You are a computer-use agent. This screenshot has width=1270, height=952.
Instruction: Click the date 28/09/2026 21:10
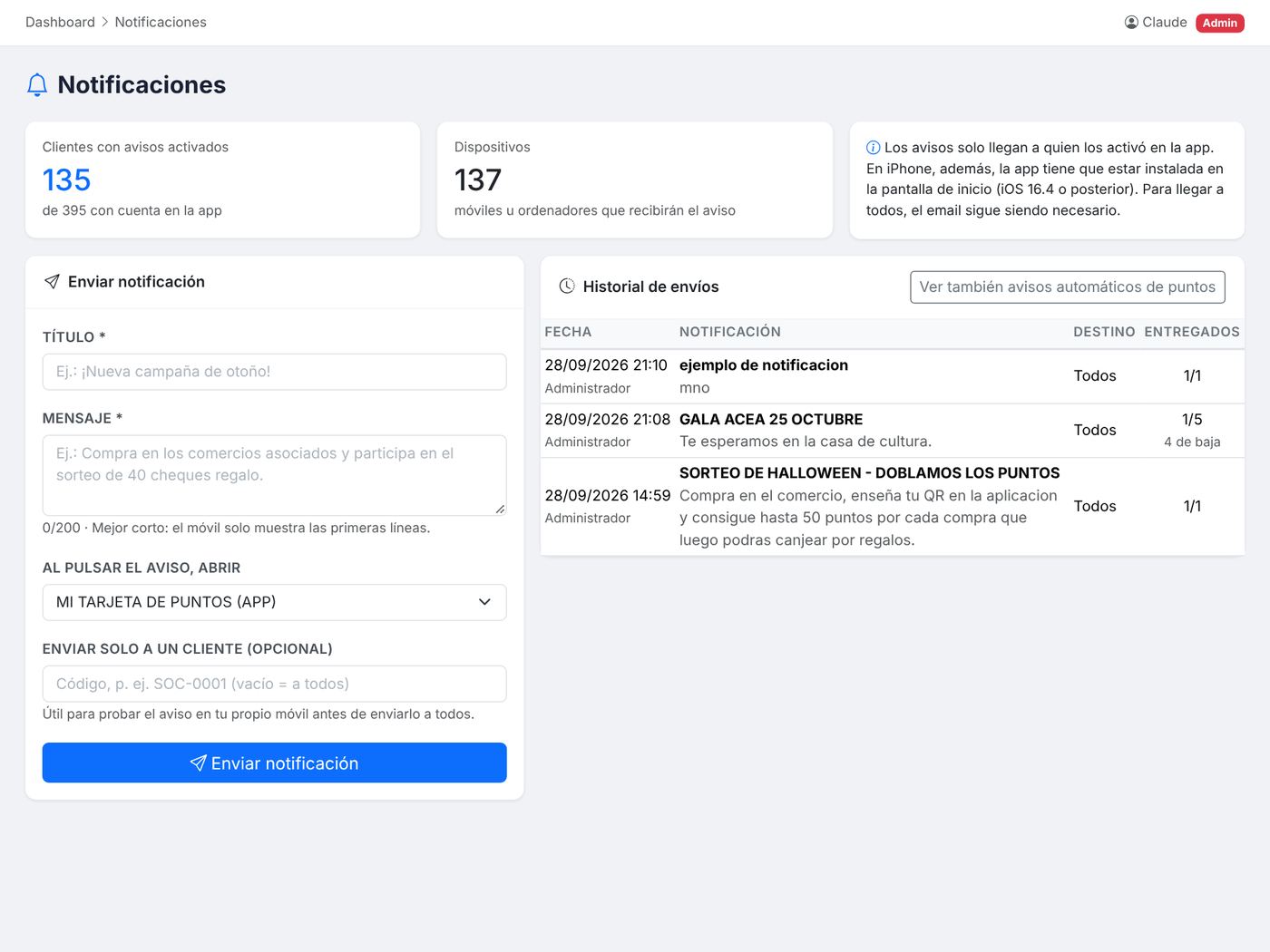[x=606, y=365]
